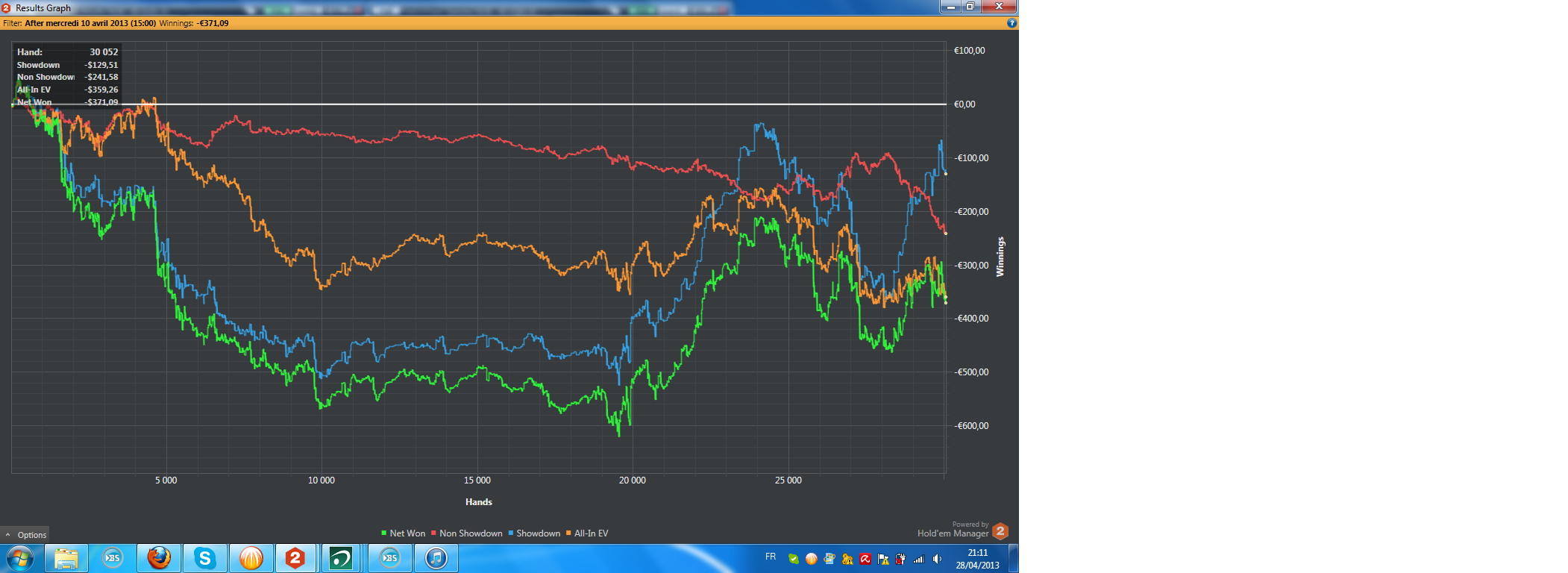The height and width of the screenshot is (573, 1568).
Task: Click the Non Showdown value -$241,58
Action: coord(101,77)
